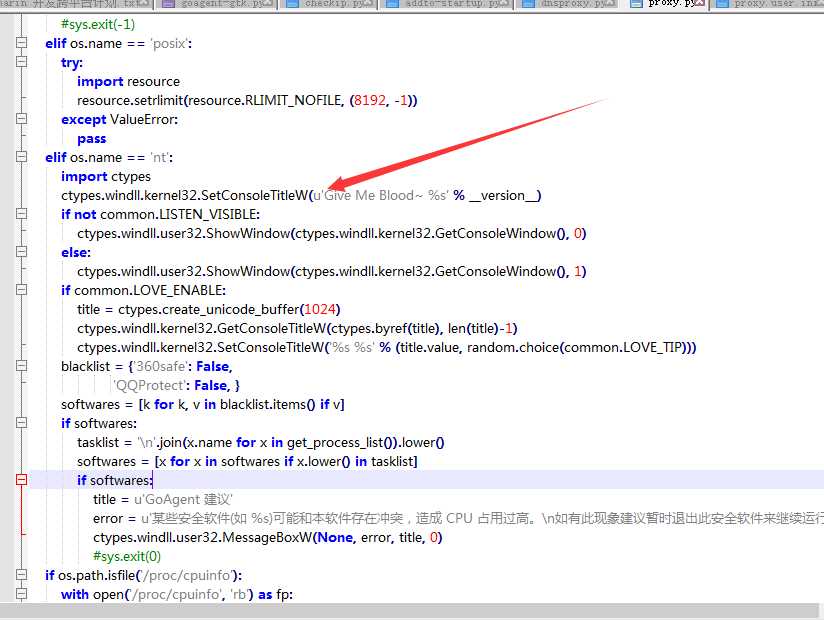Click the '360safe' string in blacklist
This screenshot has width=824, height=620.
161,366
